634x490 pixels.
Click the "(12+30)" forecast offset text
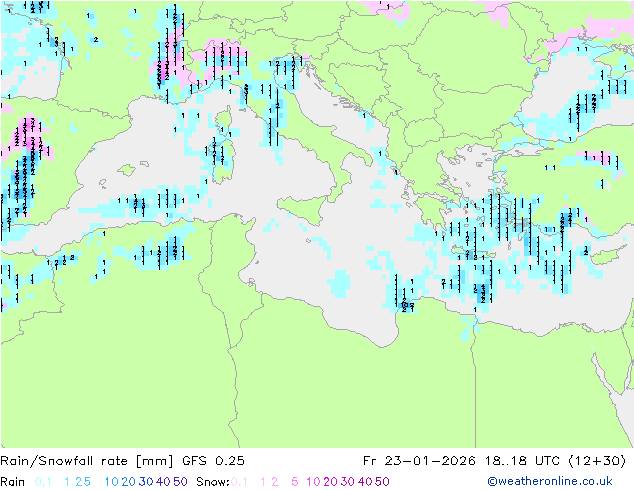click(598, 461)
